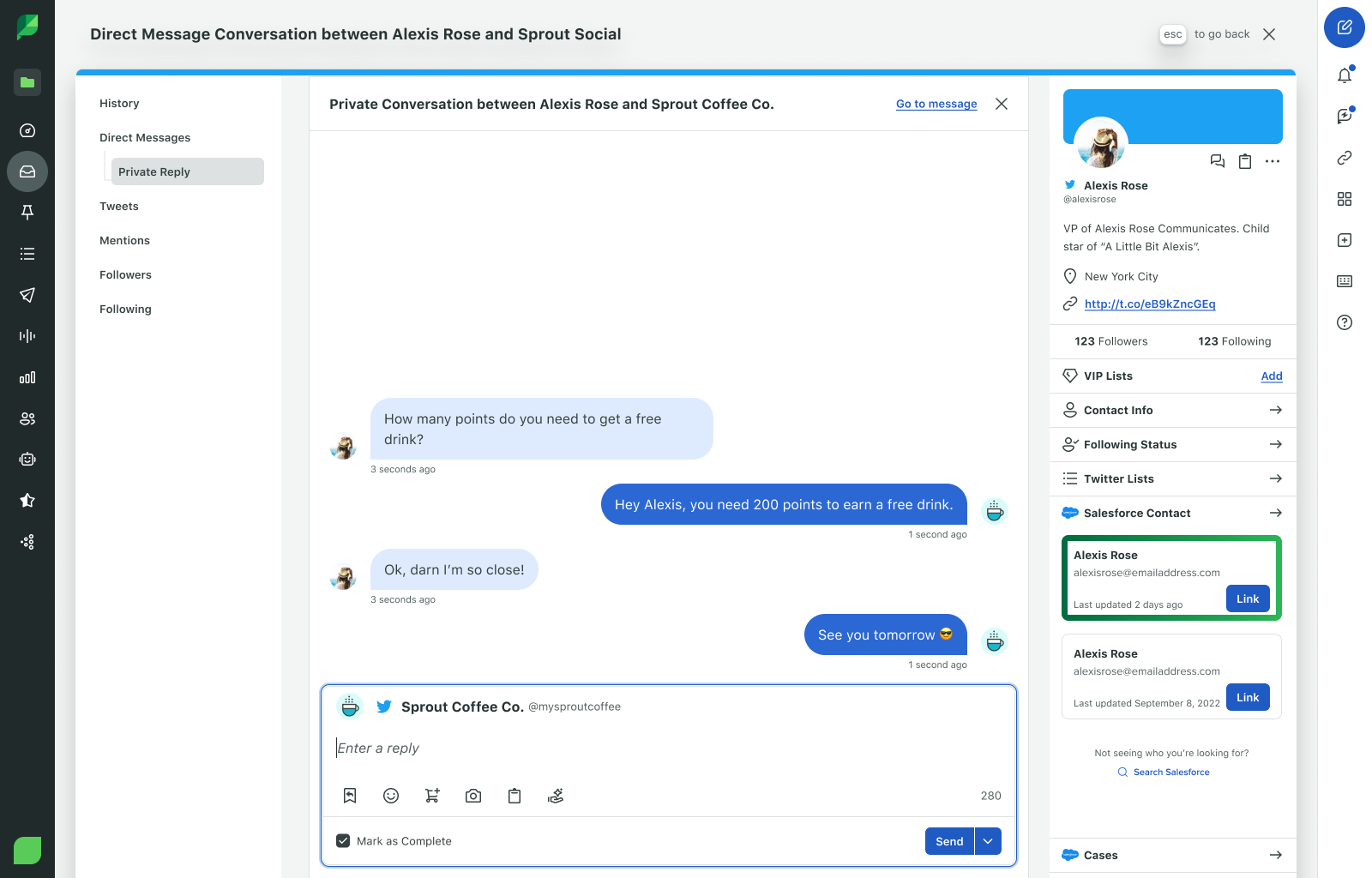Open the http://t.co/eB9kZncGEq profile link
The height and width of the screenshot is (878, 1372).
(x=1150, y=304)
